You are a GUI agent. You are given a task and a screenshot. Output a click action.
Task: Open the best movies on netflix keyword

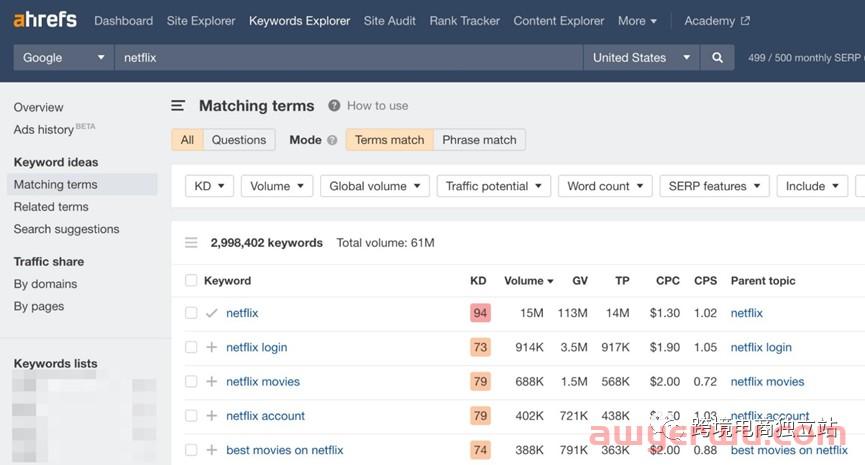click(285, 450)
